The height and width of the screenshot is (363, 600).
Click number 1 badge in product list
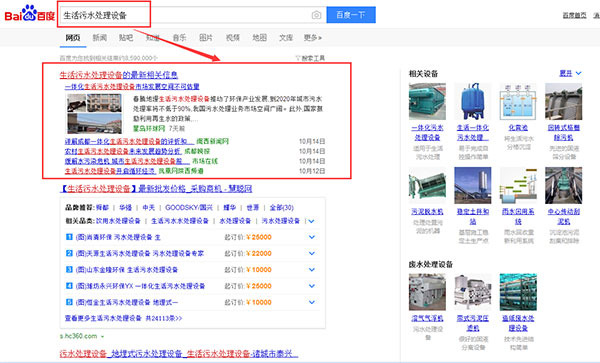tap(69, 237)
